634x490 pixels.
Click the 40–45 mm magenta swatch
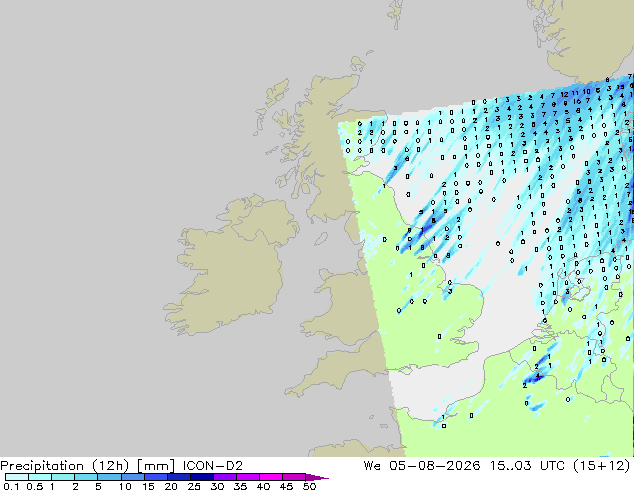click(x=271, y=477)
